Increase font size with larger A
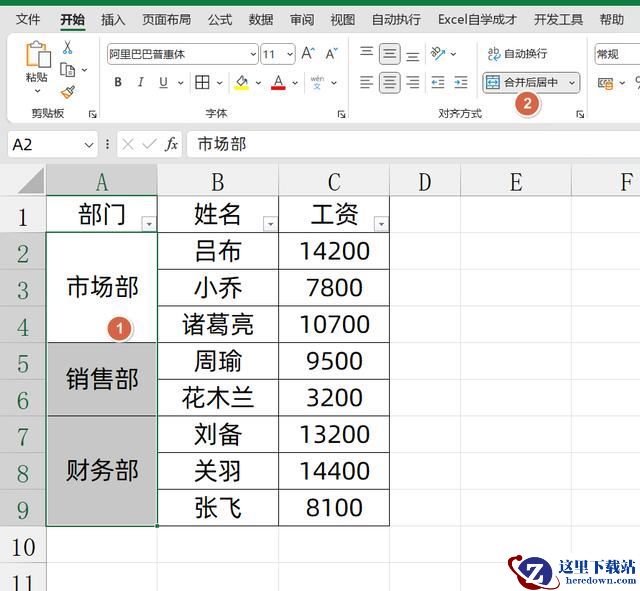The height and width of the screenshot is (591, 640). click(x=308, y=53)
